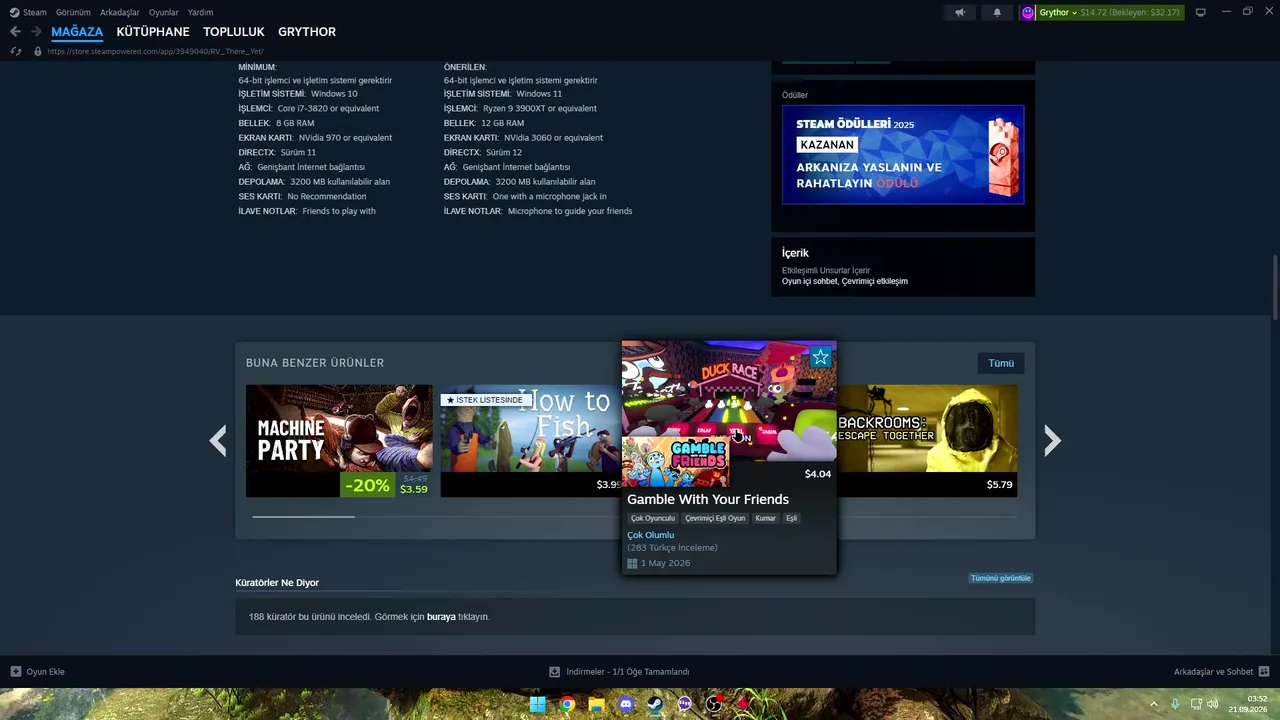Click the Tümü button for similar products
Image resolution: width=1280 pixels, height=720 pixels.
(x=1001, y=363)
